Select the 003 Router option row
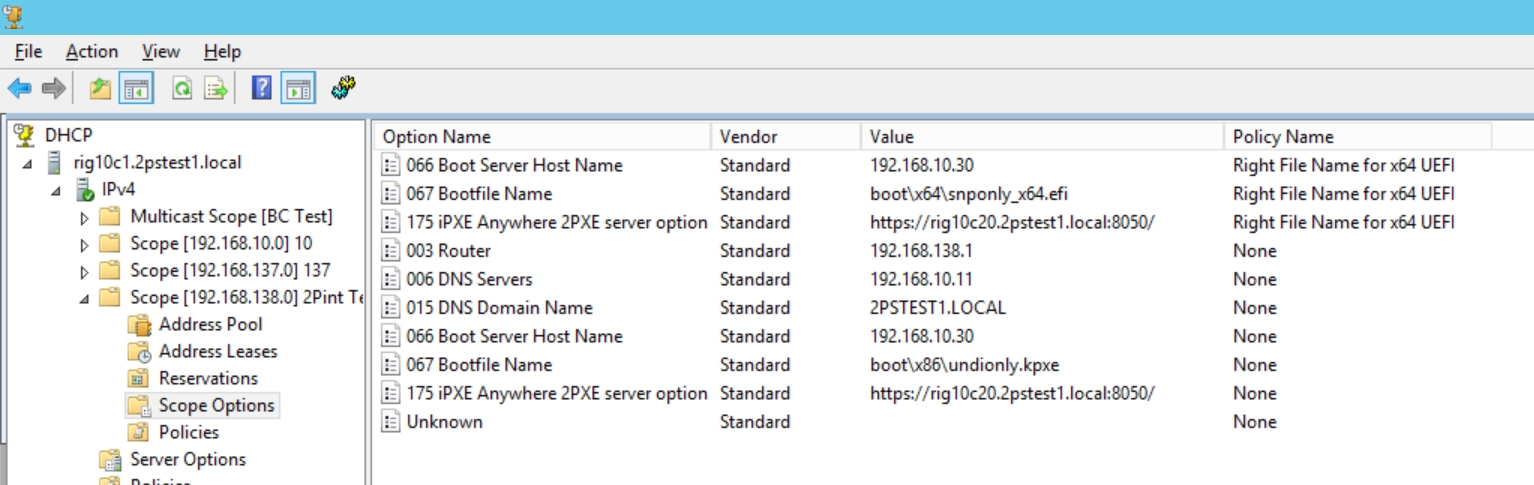The width and height of the screenshot is (1534, 485). [x=448, y=251]
